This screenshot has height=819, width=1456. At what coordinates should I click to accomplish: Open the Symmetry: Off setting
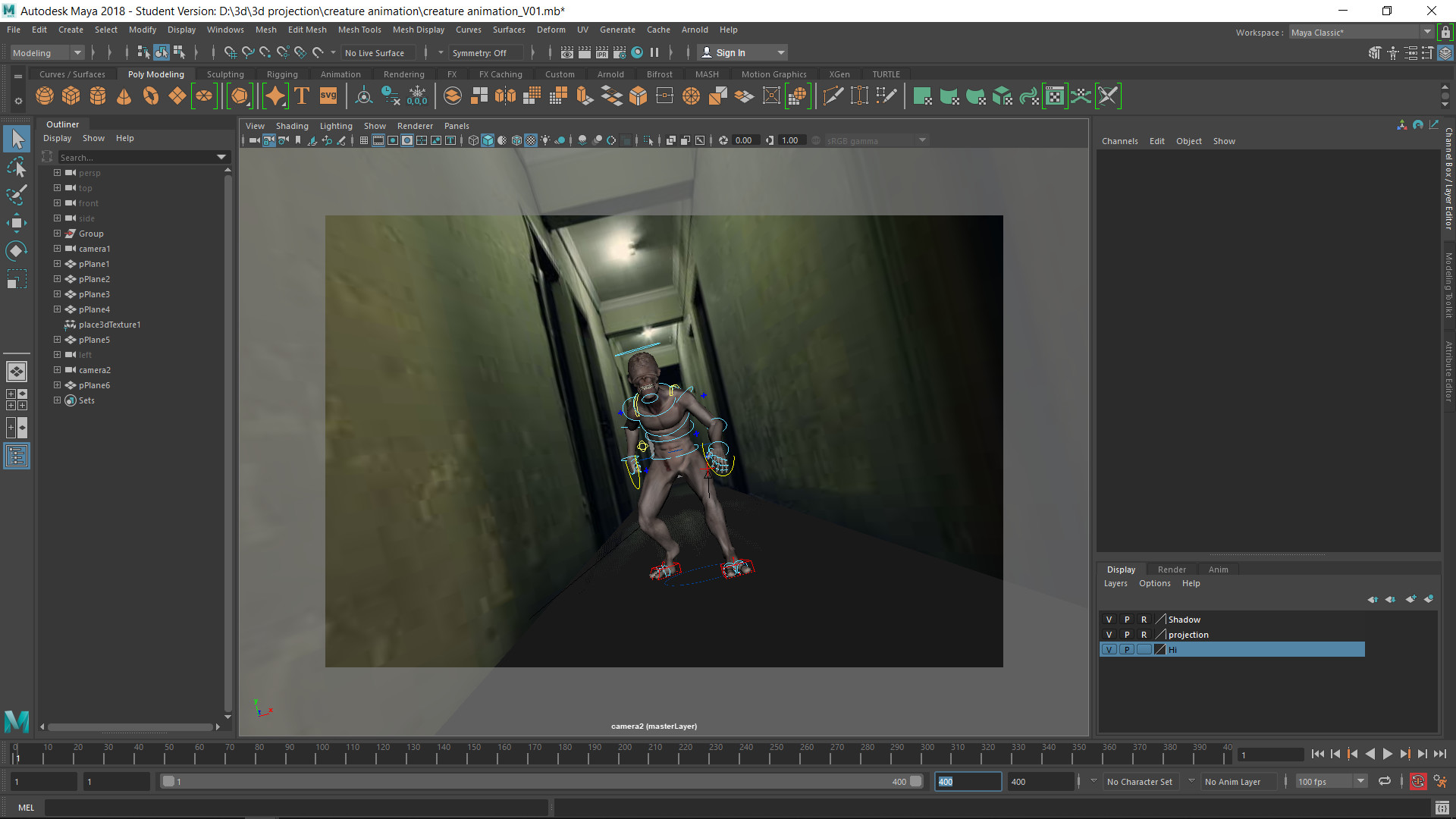[479, 53]
